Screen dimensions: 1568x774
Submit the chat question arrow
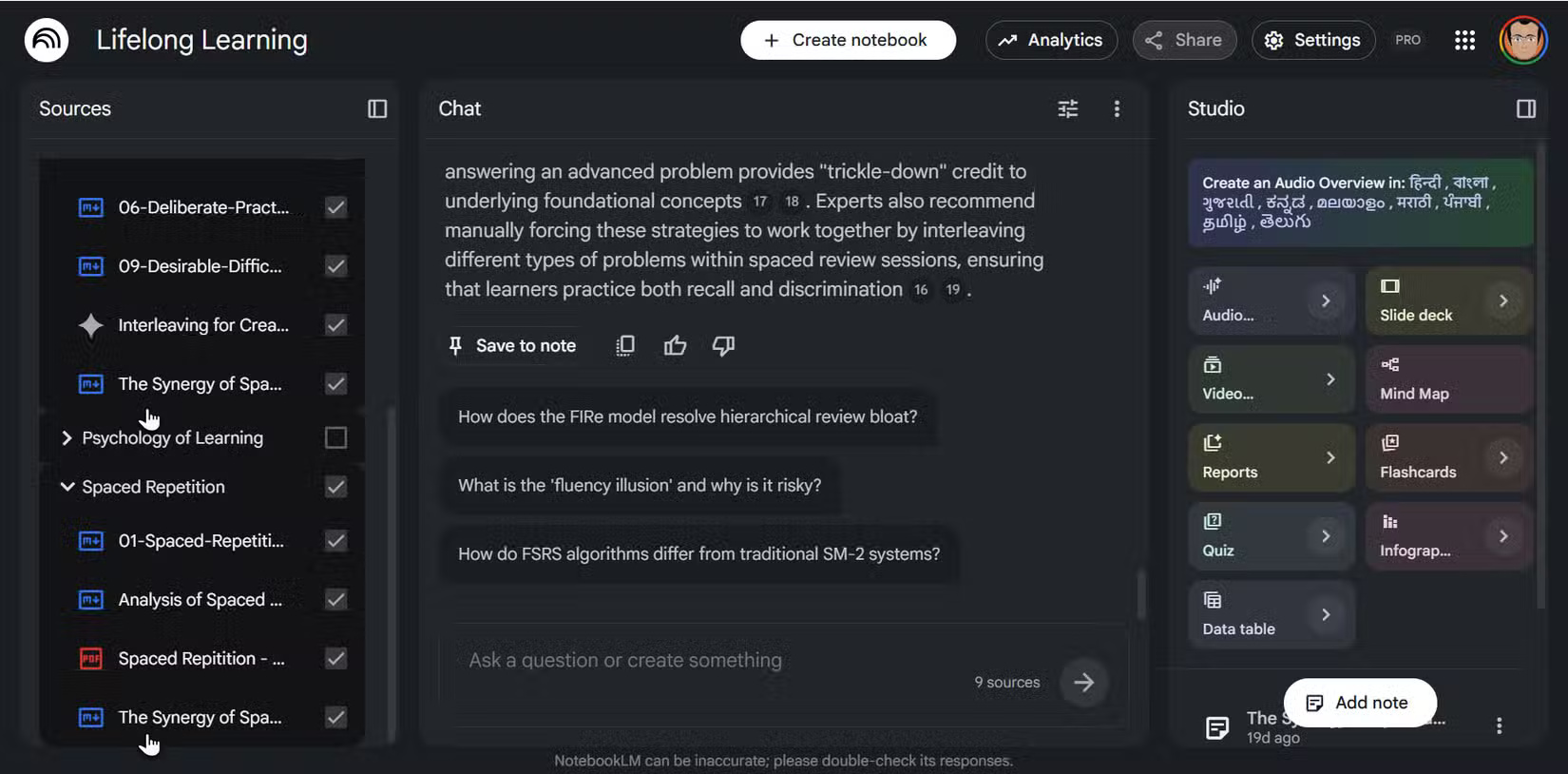pos(1083,682)
